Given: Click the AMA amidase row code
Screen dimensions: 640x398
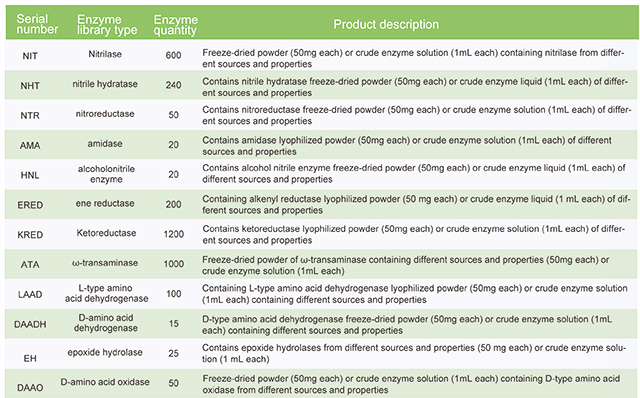Looking at the screenshot, I should coord(30,145).
